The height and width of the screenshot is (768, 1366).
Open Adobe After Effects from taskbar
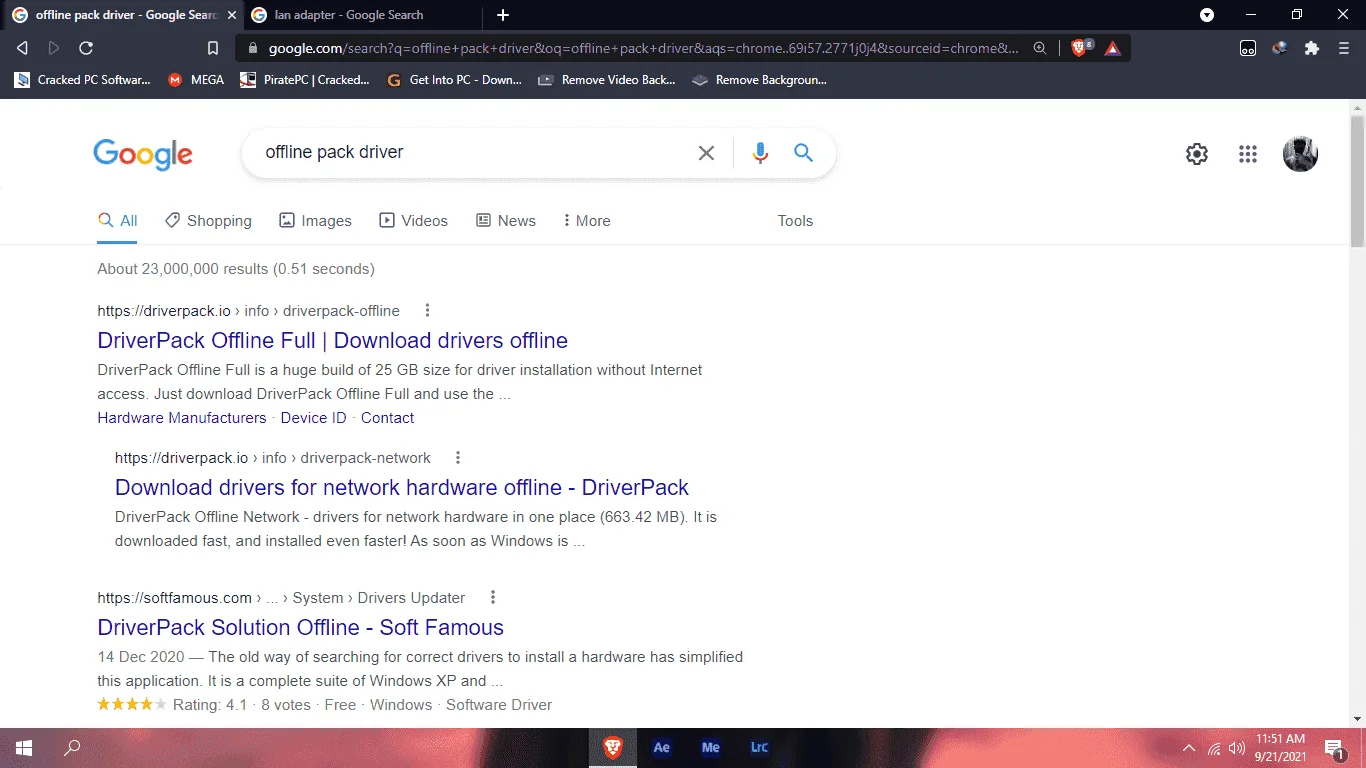pos(661,748)
